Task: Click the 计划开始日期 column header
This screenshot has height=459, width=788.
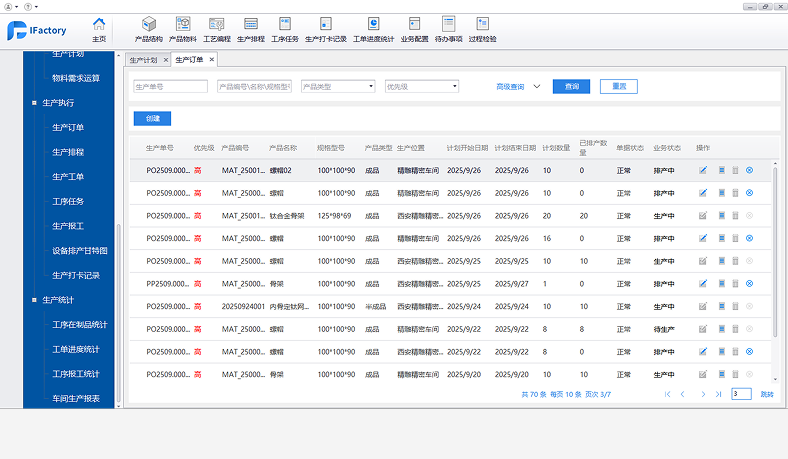Action: tap(467, 148)
